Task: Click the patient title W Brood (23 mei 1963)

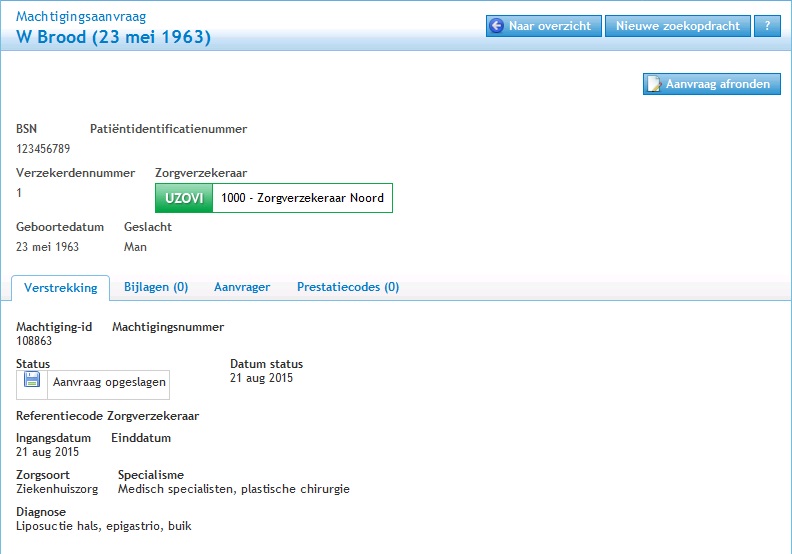Action: 114,37
